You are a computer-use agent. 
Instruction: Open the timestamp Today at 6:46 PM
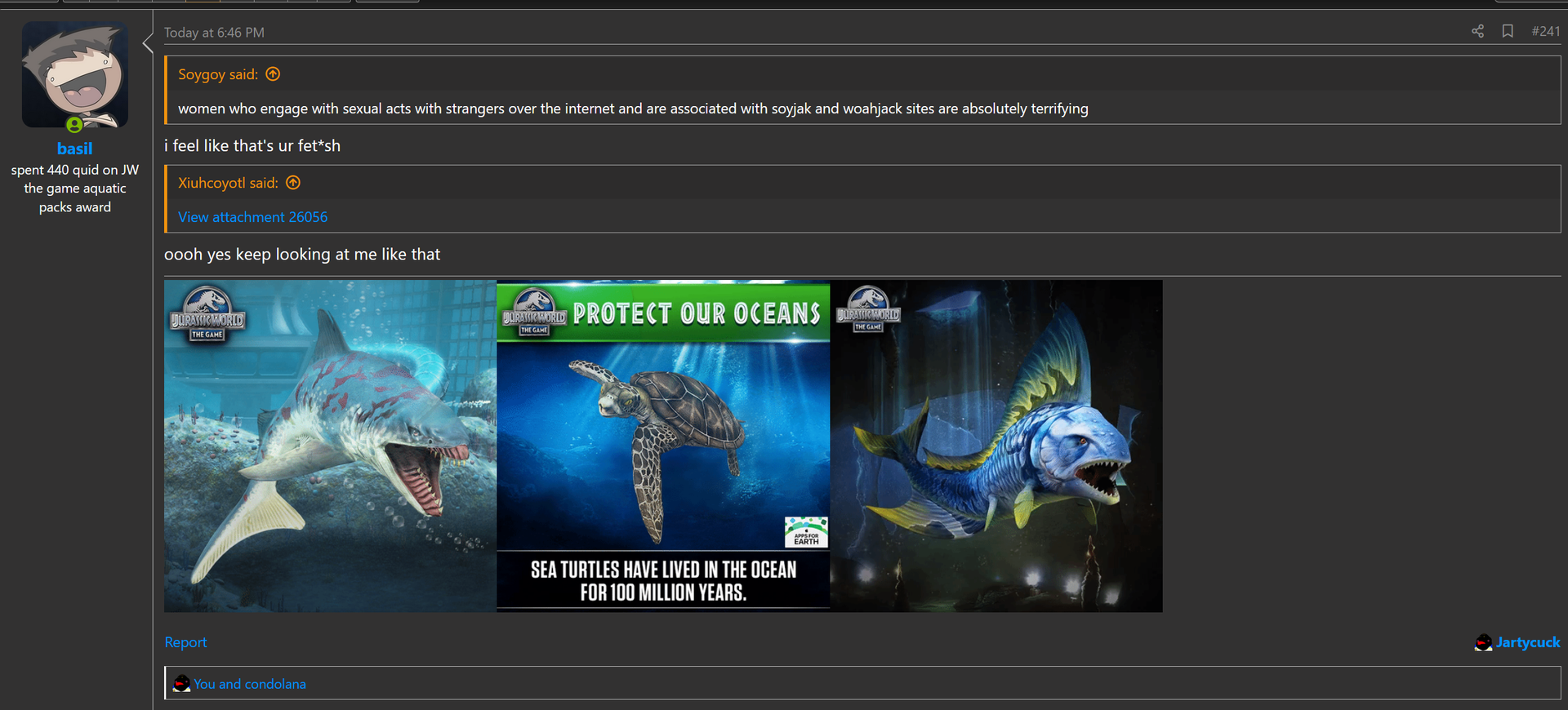tap(214, 33)
